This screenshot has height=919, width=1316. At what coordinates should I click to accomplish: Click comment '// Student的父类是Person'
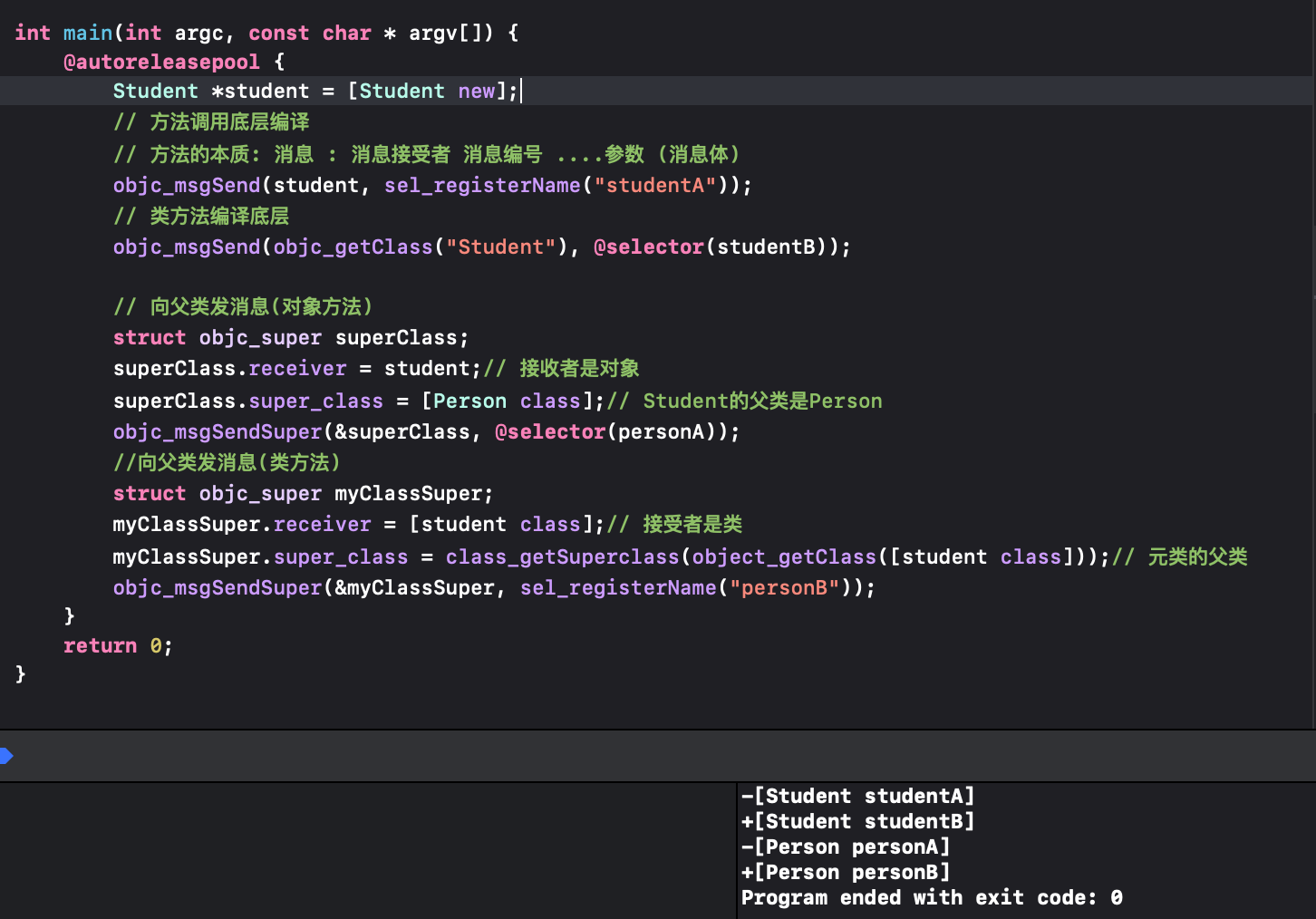pyautogui.click(x=744, y=401)
